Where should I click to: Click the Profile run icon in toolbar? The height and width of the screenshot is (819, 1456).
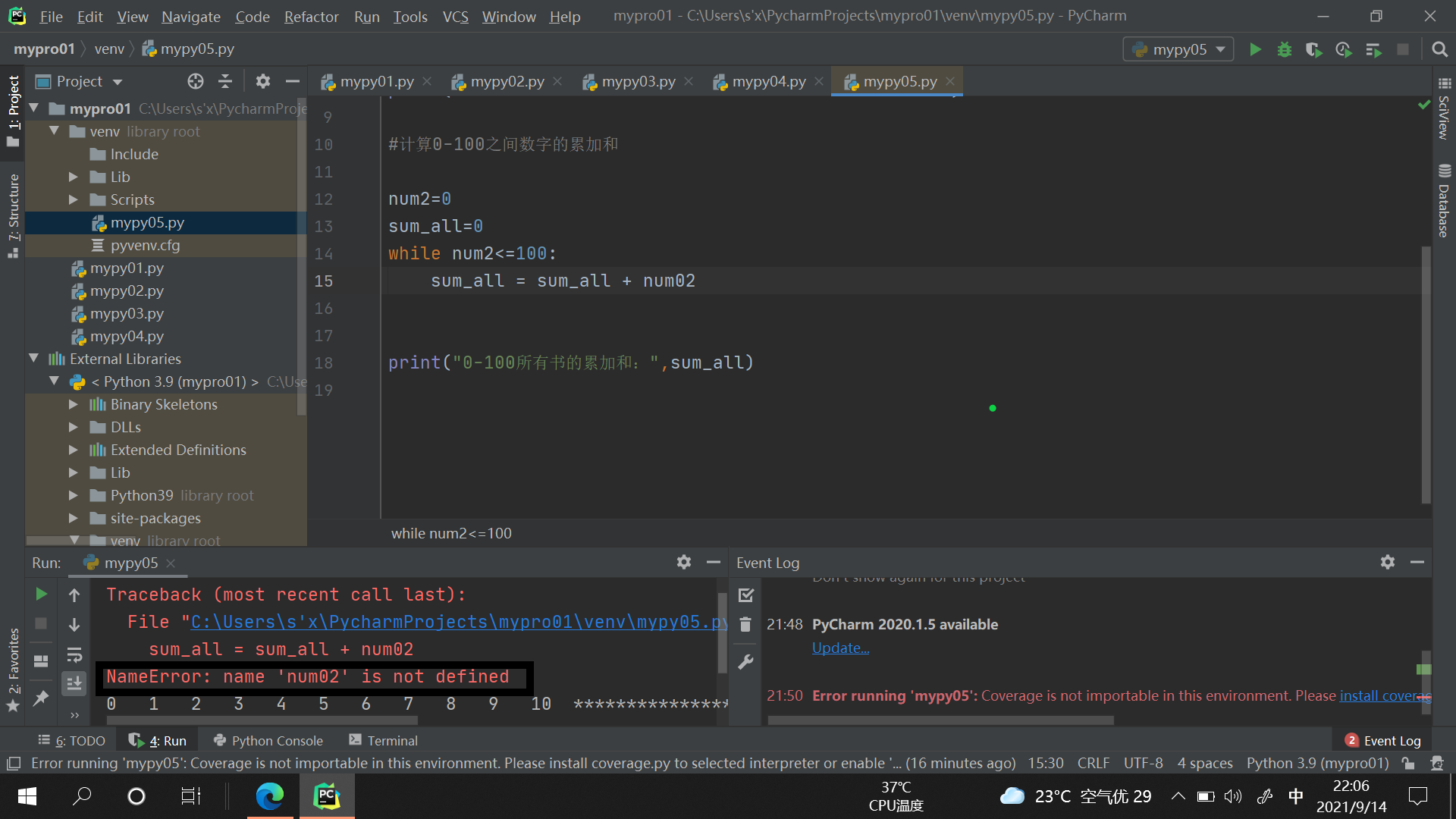coord(1344,49)
